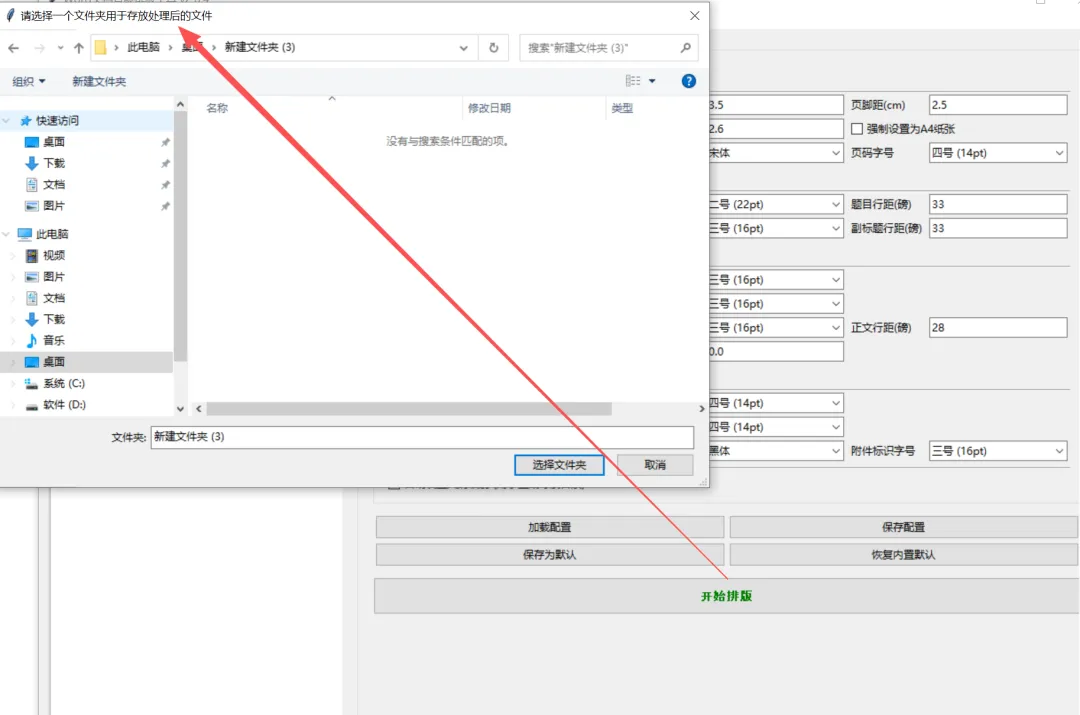Click the 副标题行距(磅) input field
Screen dimensions: 1080x715
tap(997, 229)
